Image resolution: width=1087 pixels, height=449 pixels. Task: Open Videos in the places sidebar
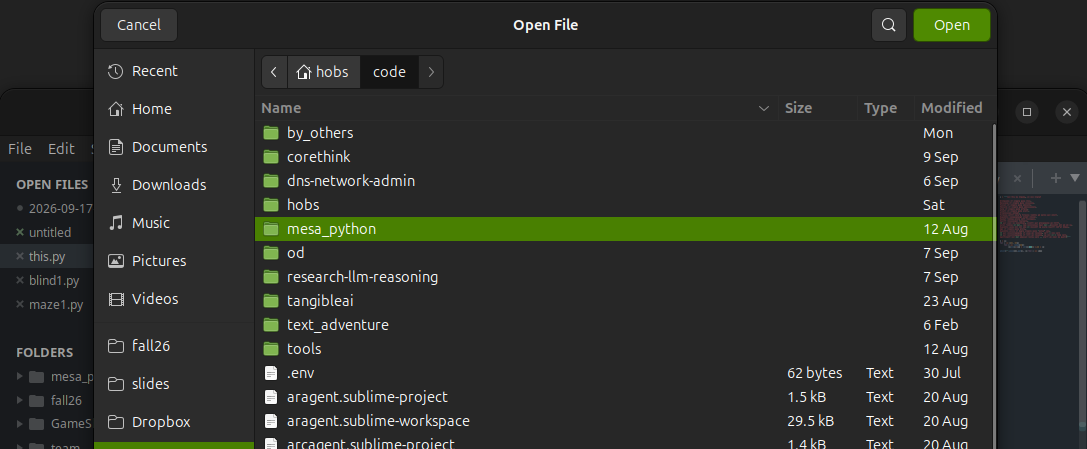(174, 299)
